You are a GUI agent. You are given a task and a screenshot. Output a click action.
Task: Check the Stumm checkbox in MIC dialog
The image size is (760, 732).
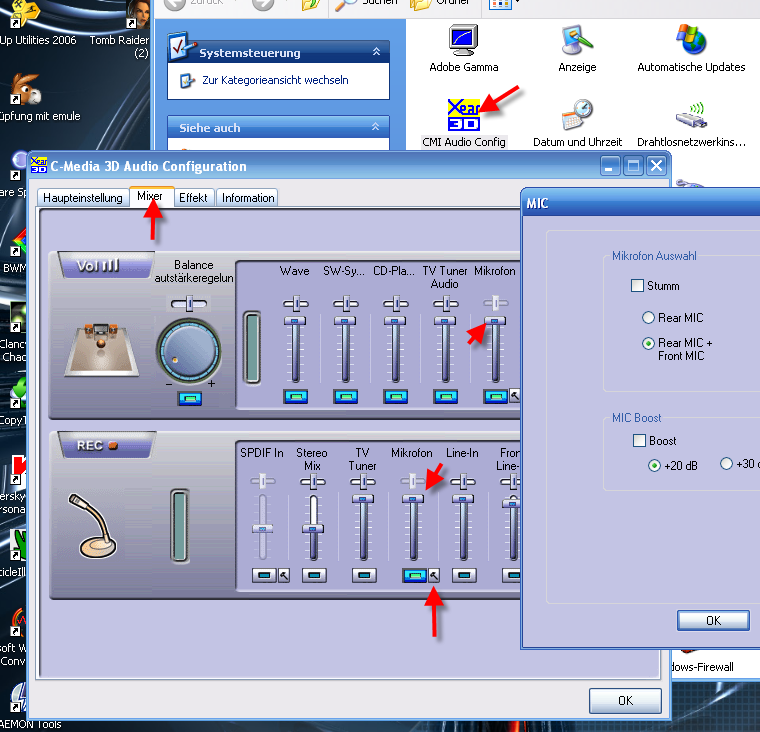coord(638,286)
